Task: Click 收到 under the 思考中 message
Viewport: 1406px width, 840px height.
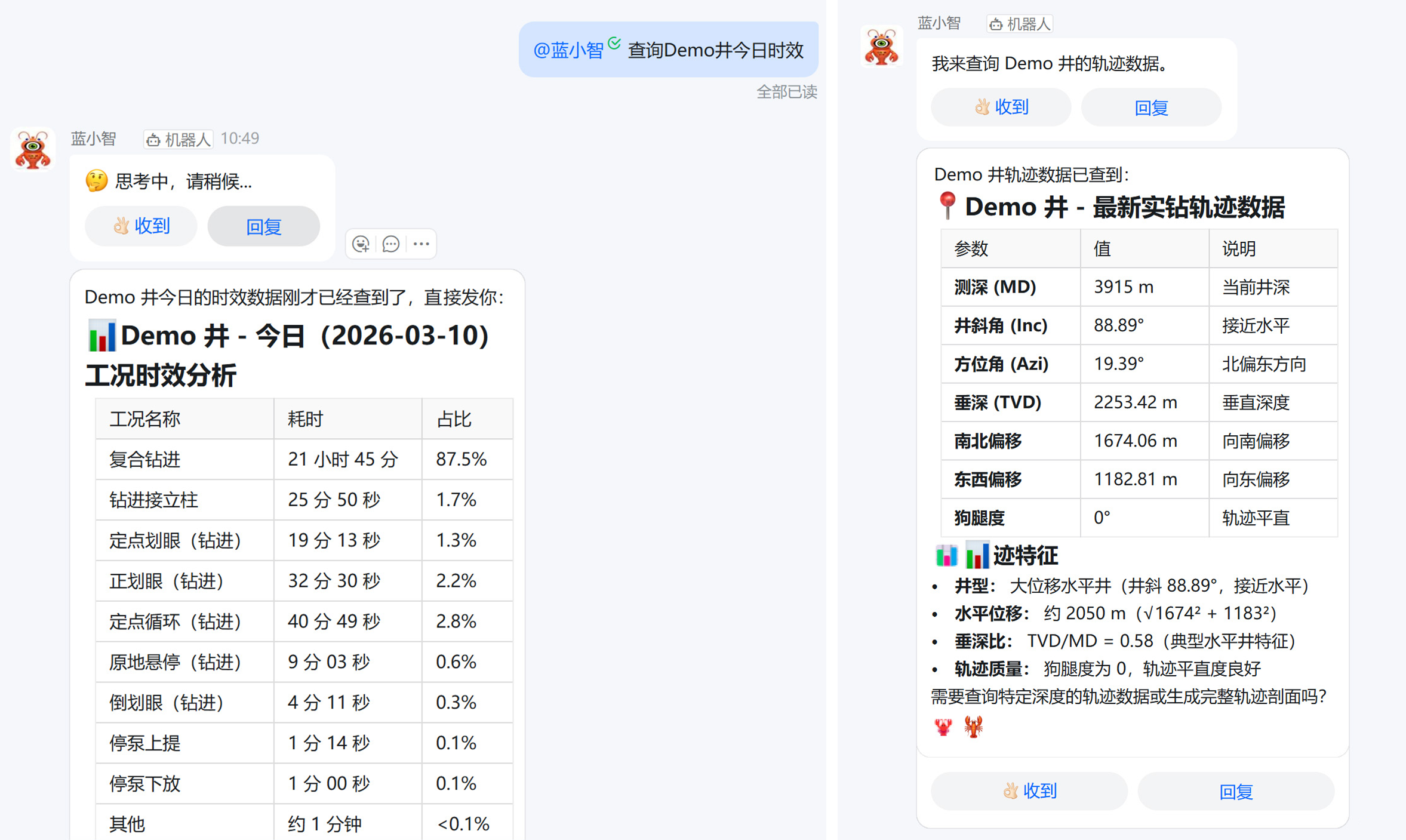Action: (140, 226)
